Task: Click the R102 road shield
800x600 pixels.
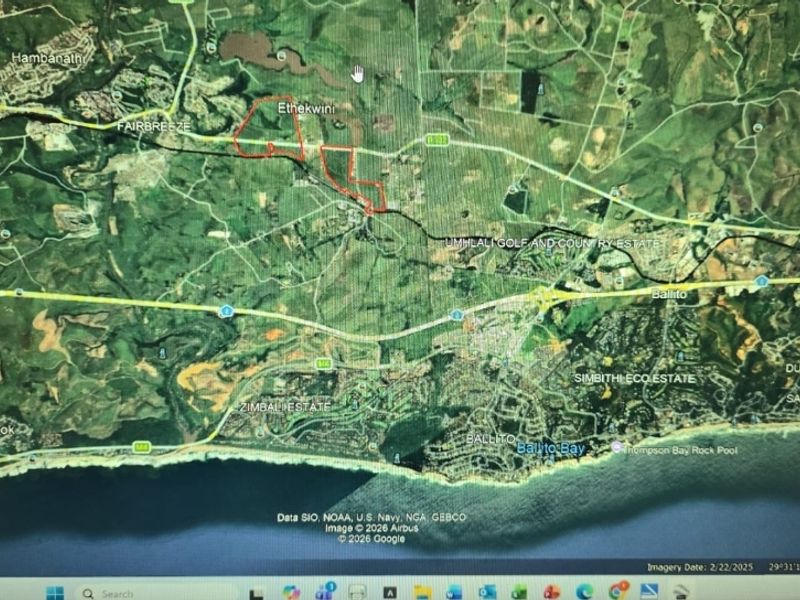Action: pyautogui.click(x=437, y=139)
